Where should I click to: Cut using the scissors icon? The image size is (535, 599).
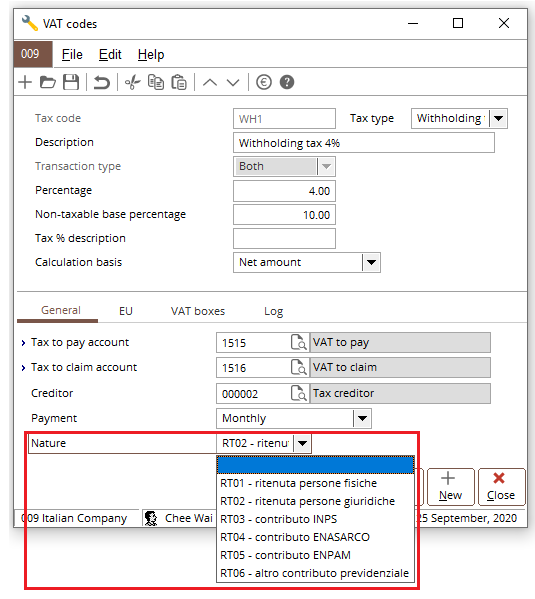click(x=132, y=82)
